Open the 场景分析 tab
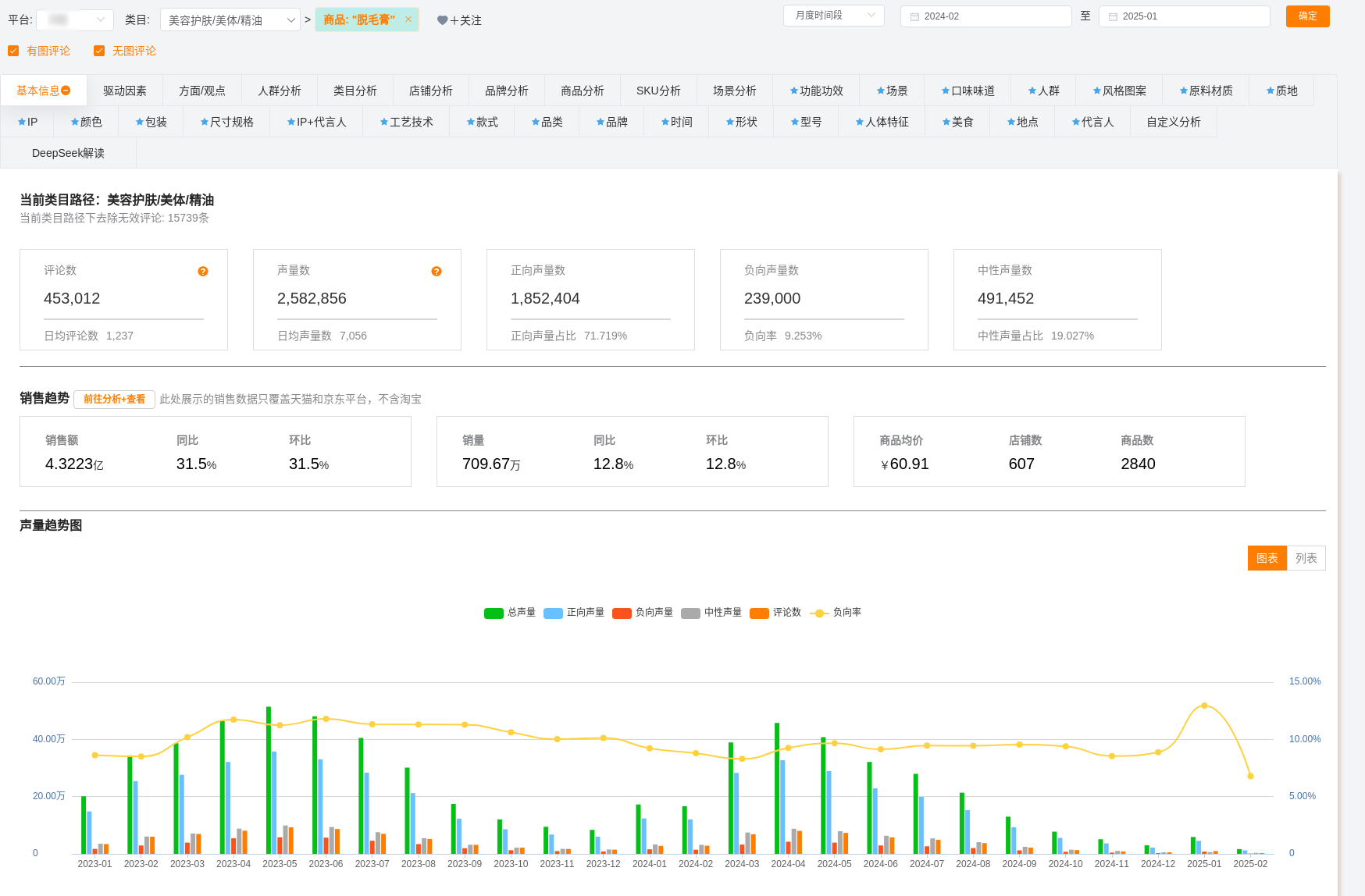The height and width of the screenshot is (896, 1365). [735, 91]
